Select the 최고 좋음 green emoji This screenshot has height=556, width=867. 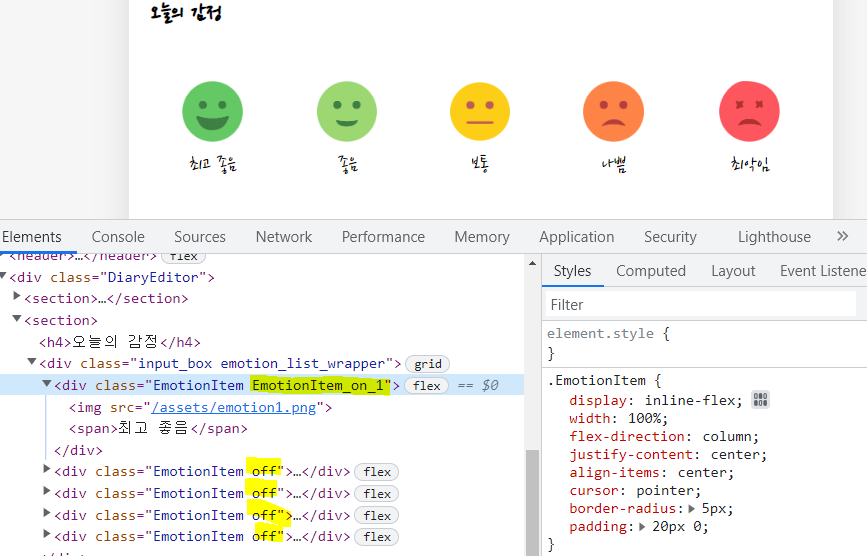212,112
